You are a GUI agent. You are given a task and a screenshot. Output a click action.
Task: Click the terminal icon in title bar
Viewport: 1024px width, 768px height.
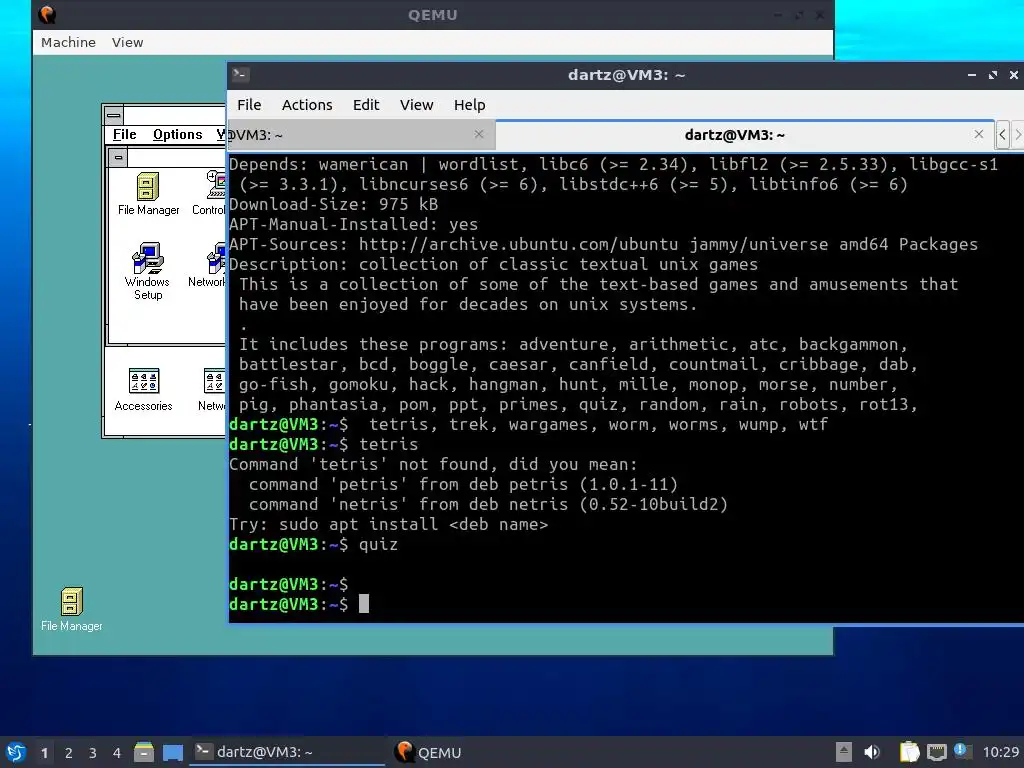240,74
